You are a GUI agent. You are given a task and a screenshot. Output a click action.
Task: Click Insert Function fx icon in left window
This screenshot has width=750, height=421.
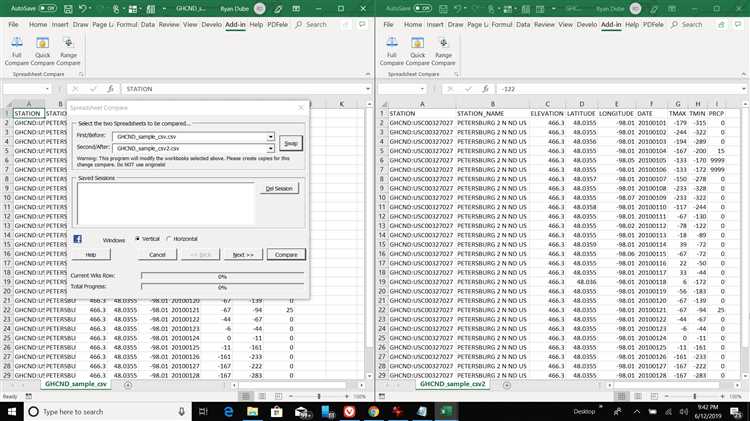(110, 89)
